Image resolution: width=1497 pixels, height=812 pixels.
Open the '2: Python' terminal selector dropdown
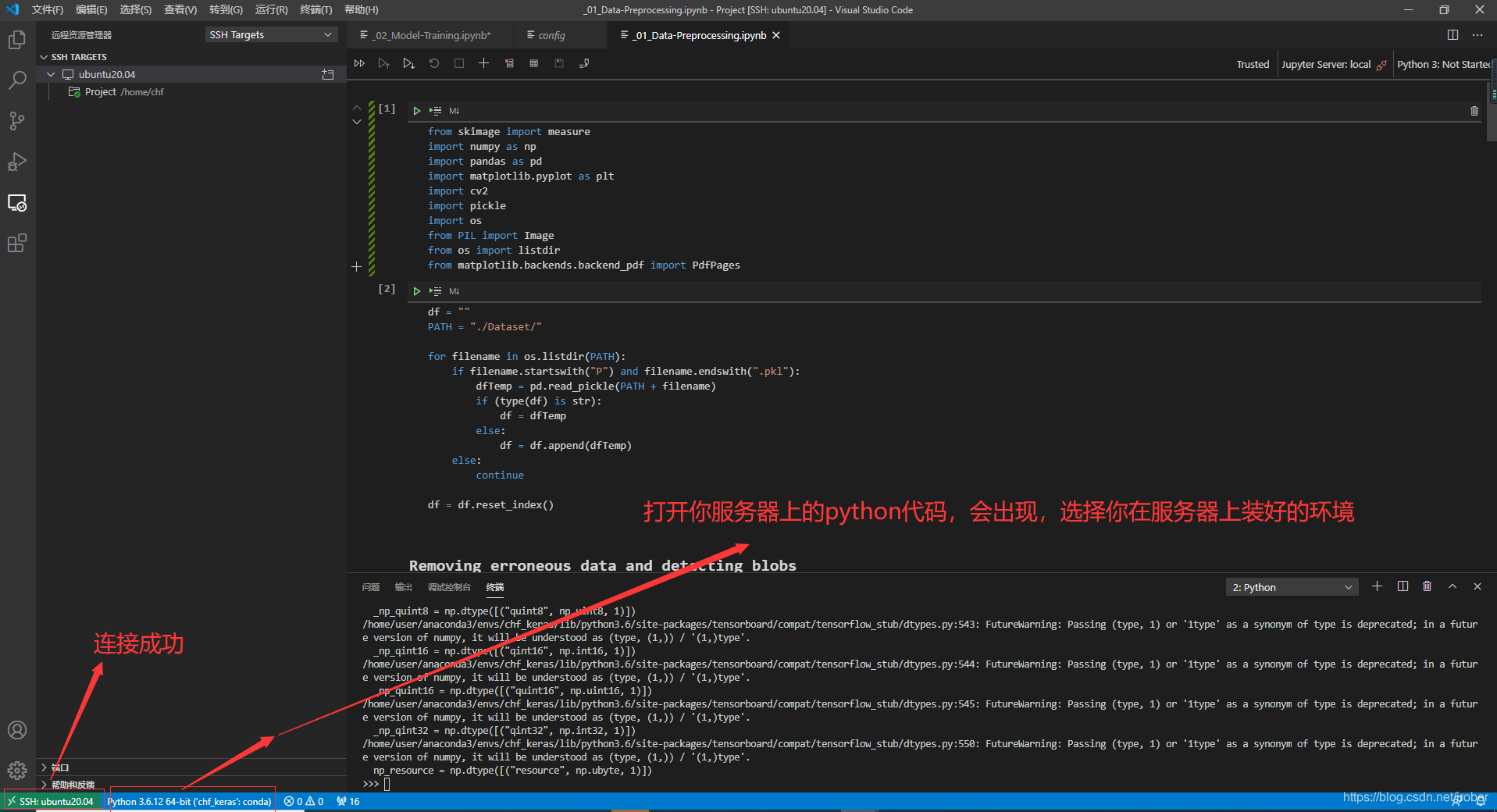tap(1292, 587)
